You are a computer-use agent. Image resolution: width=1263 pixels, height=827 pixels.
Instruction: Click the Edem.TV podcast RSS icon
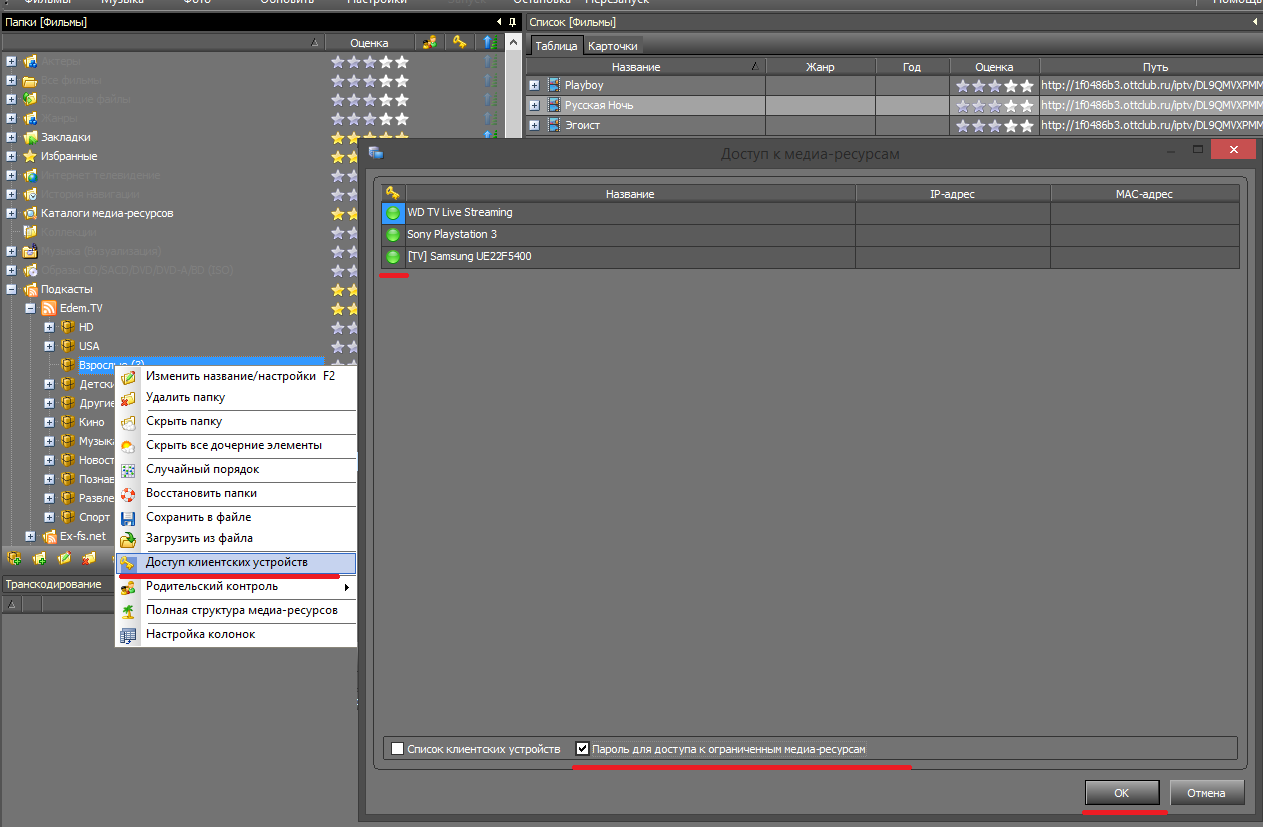coord(49,308)
